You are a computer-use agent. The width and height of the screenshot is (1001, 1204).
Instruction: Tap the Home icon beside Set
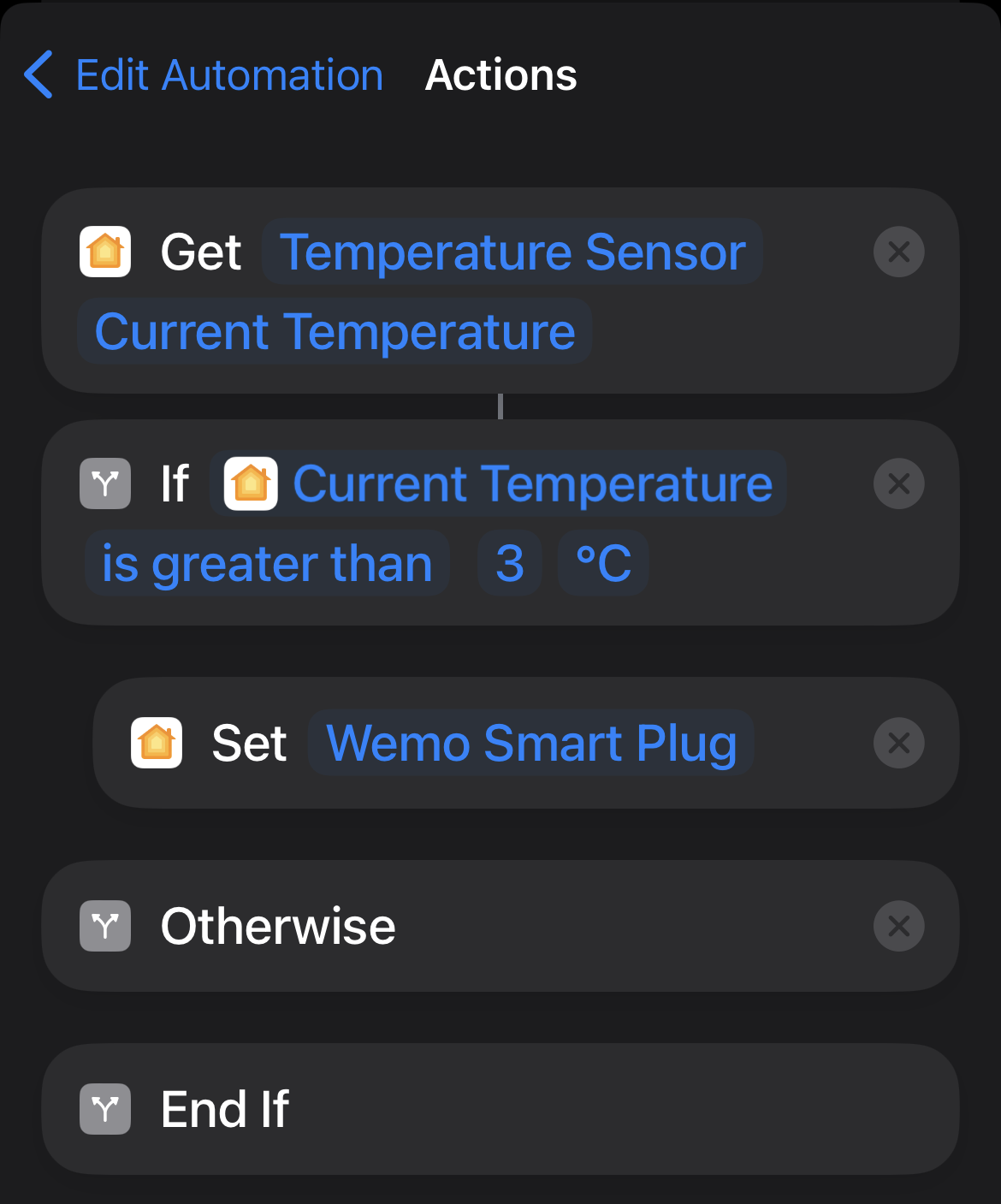[x=157, y=743]
